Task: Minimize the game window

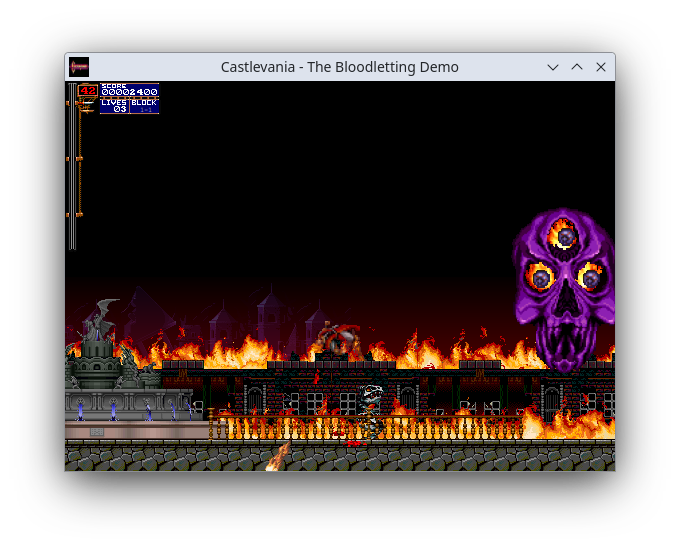Action: pyautogui.click(x=553, y=67)
